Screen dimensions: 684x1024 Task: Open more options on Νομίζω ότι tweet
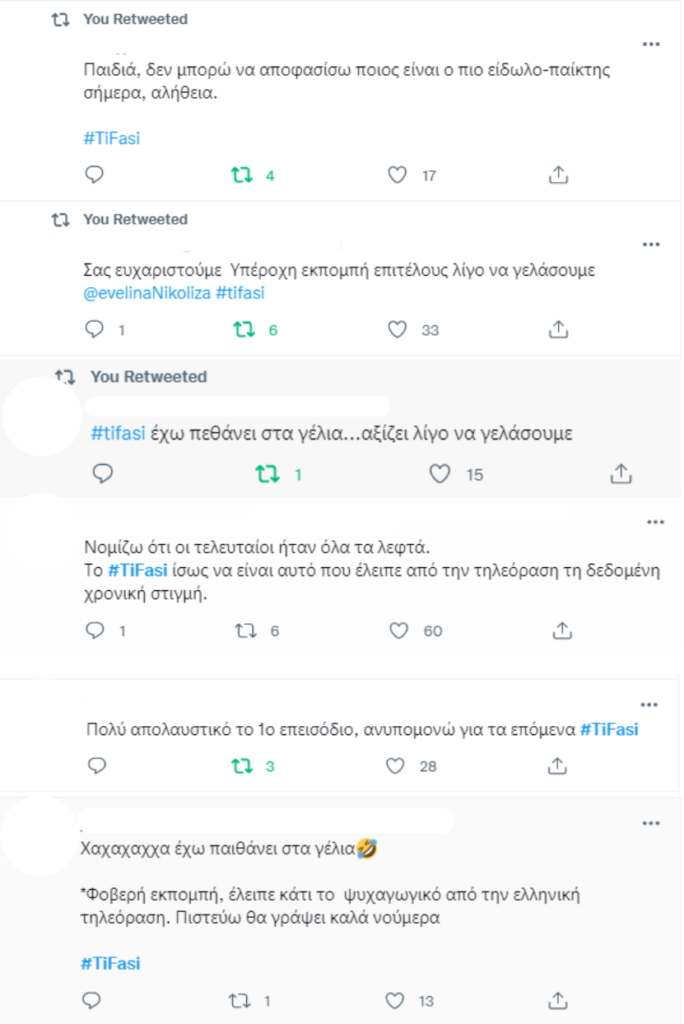655,521
